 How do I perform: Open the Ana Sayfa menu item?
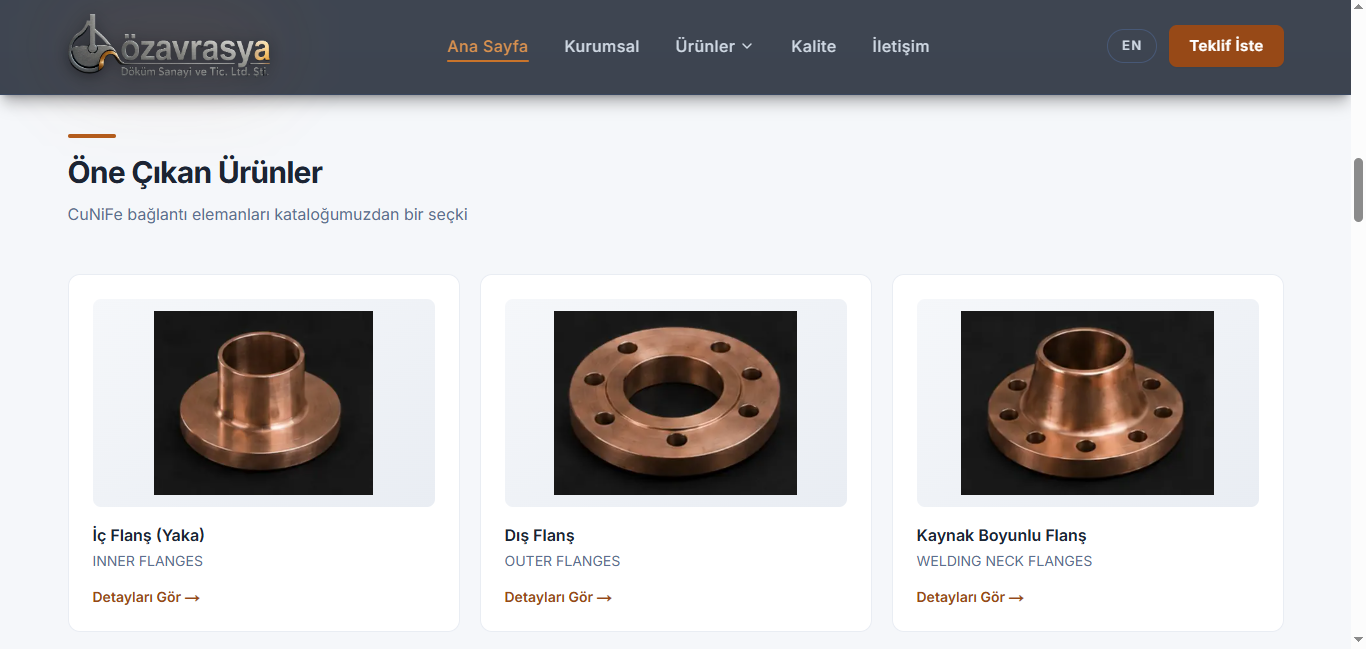488,46
